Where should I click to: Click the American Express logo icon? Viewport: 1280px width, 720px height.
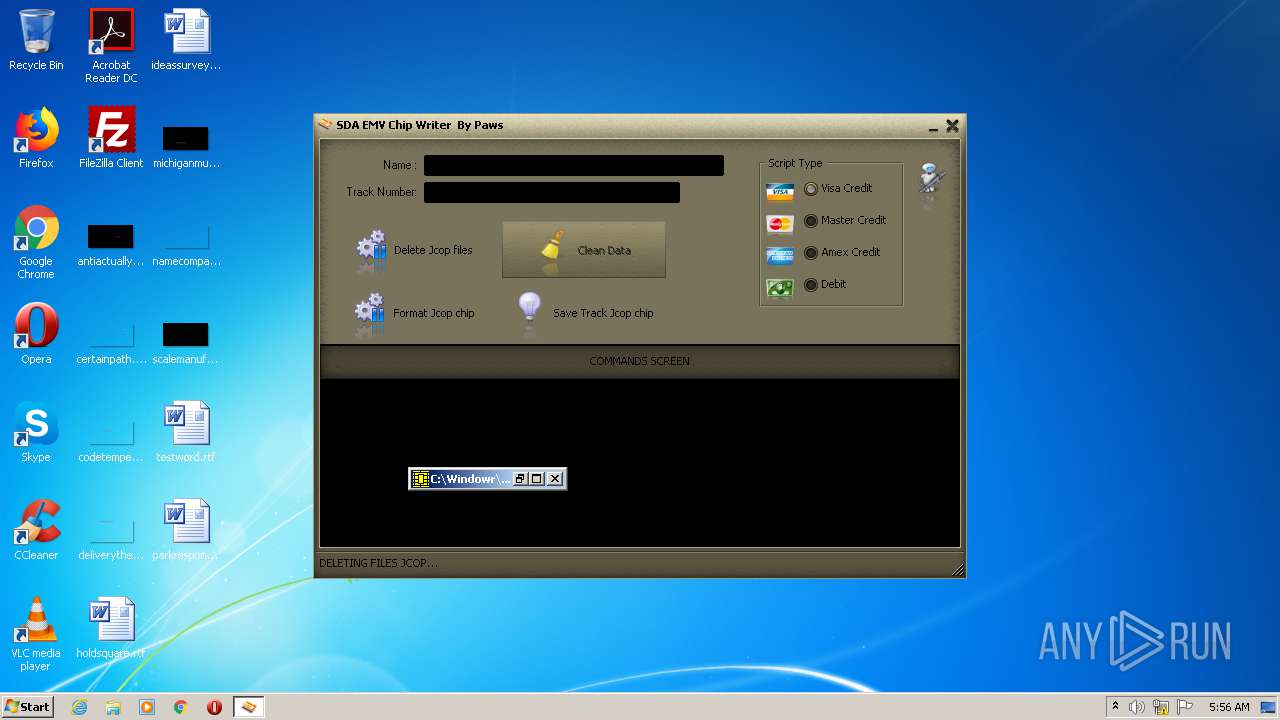pos(780,255)
